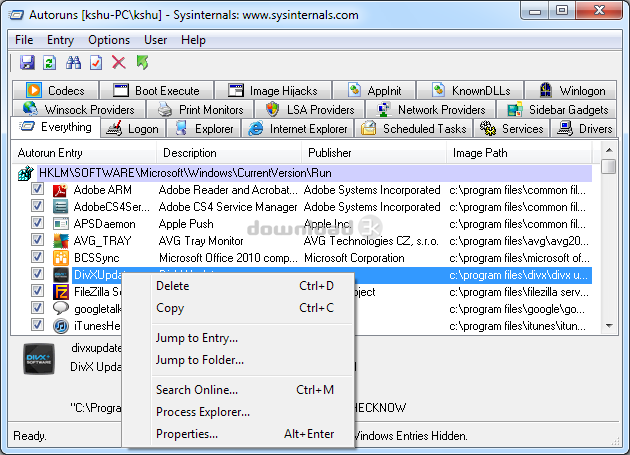Click the googletalk speech bubble icon

[x=60, y=309]
